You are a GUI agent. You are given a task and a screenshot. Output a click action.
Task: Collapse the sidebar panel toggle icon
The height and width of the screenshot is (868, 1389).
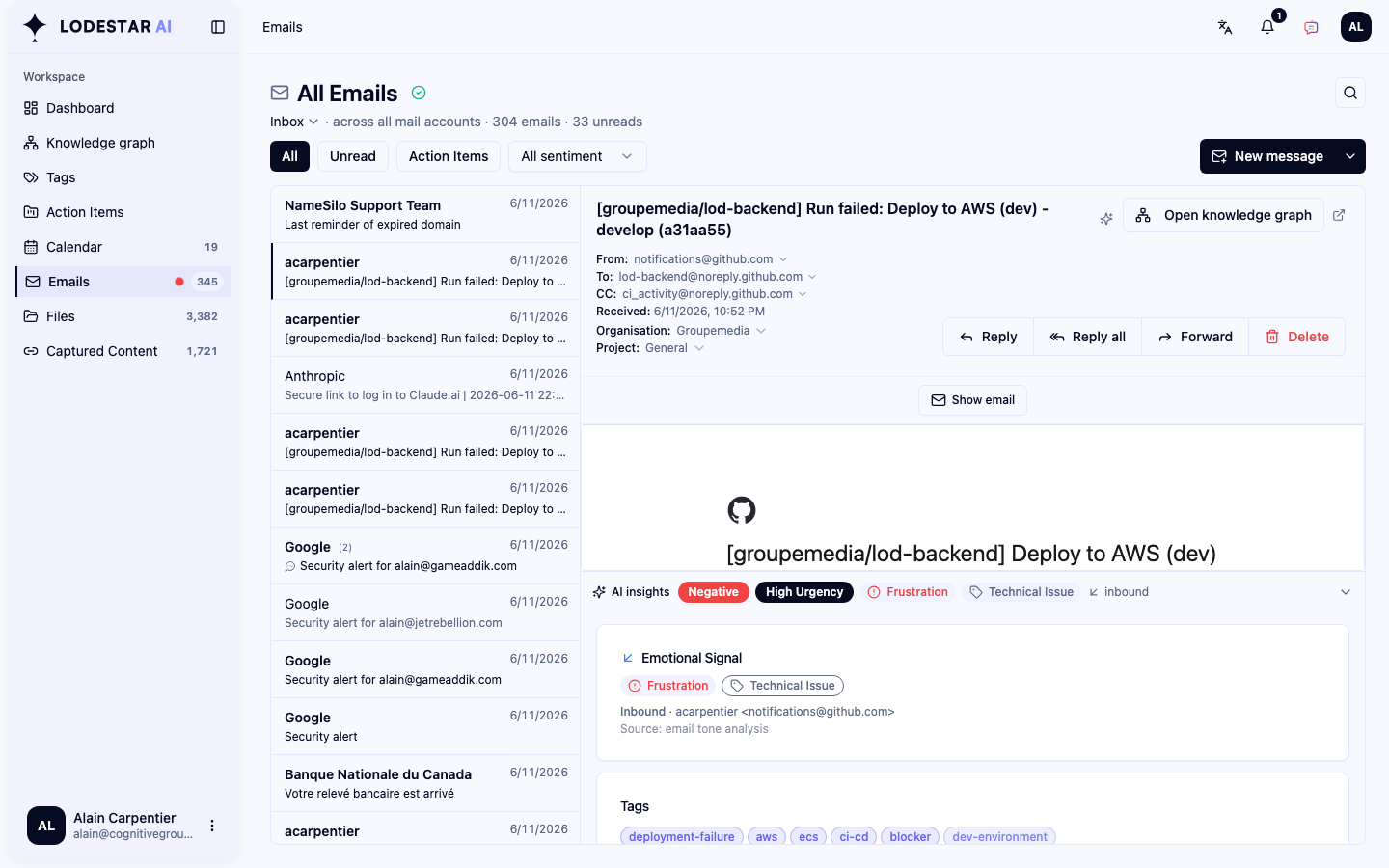coord(218,27)
